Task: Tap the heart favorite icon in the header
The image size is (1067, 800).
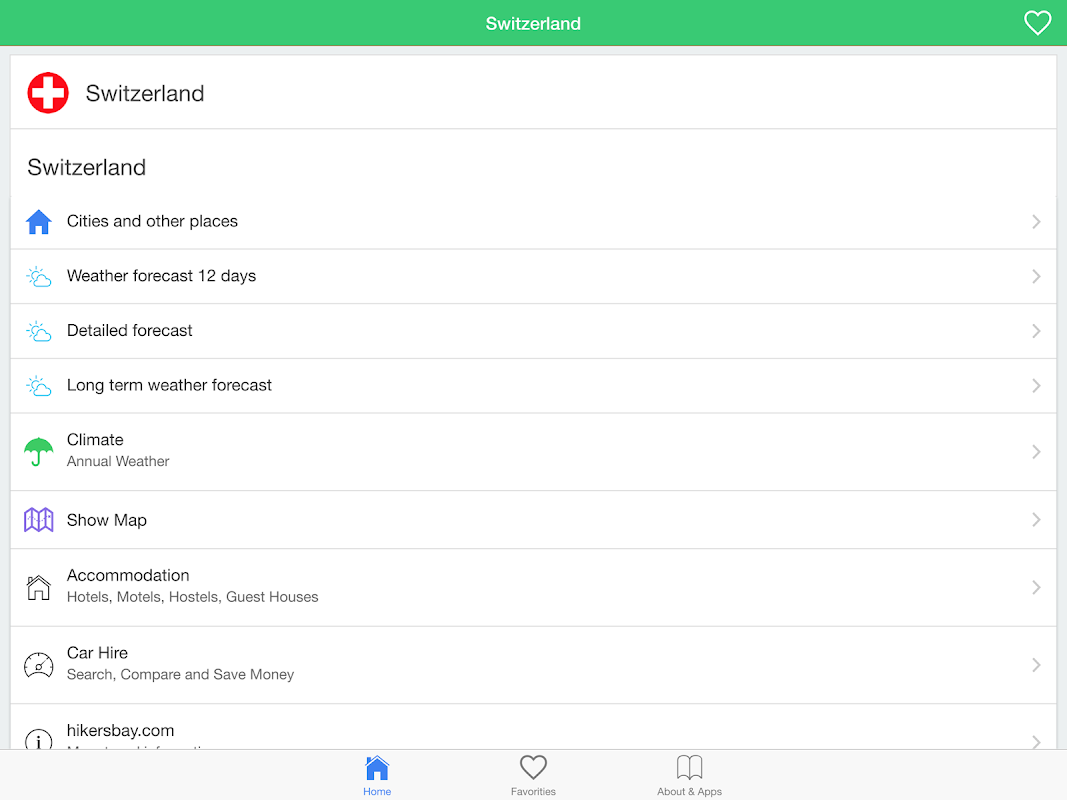Action: tap(1037, 23)
